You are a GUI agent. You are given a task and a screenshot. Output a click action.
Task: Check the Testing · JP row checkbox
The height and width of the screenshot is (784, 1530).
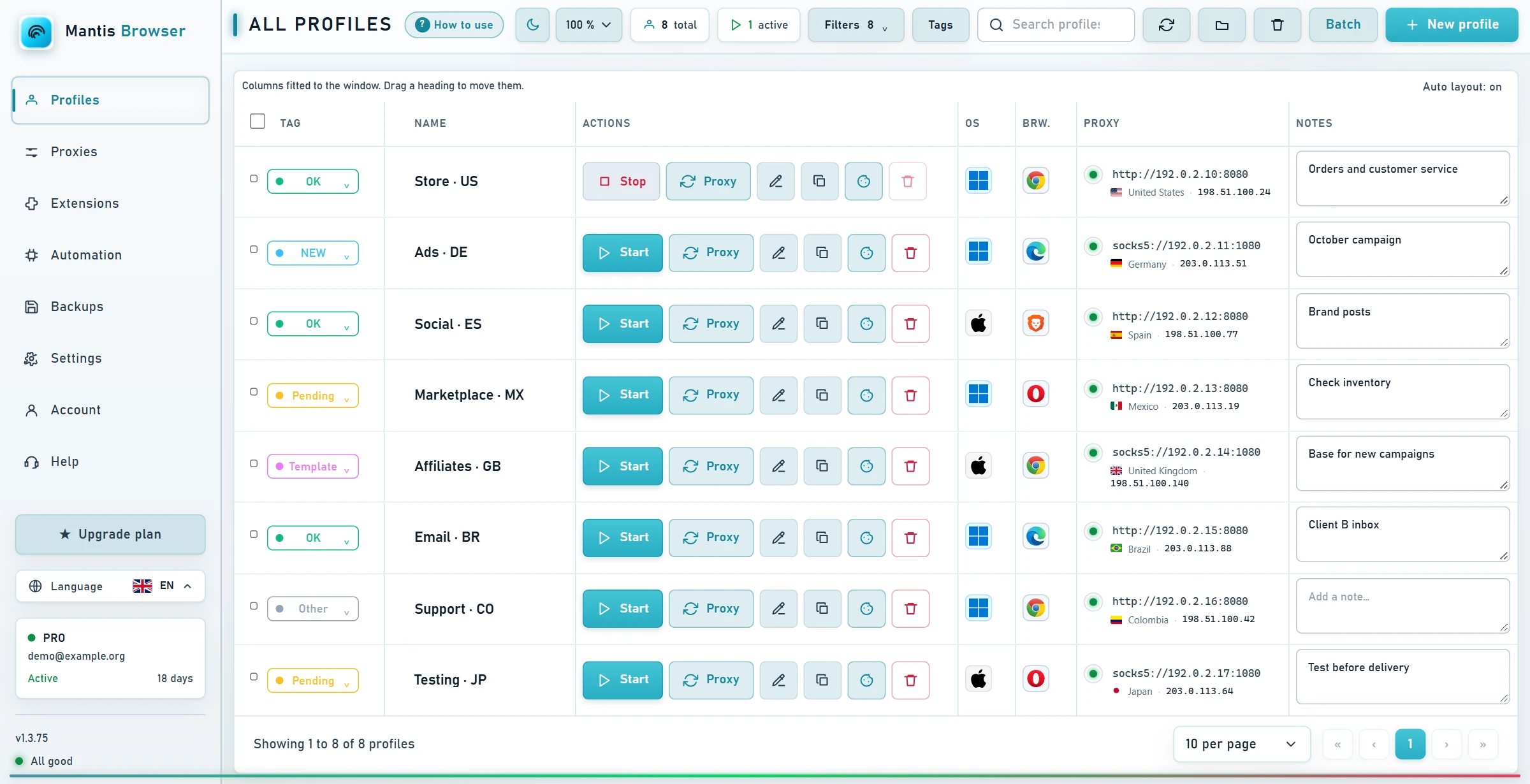pos(254,677)
